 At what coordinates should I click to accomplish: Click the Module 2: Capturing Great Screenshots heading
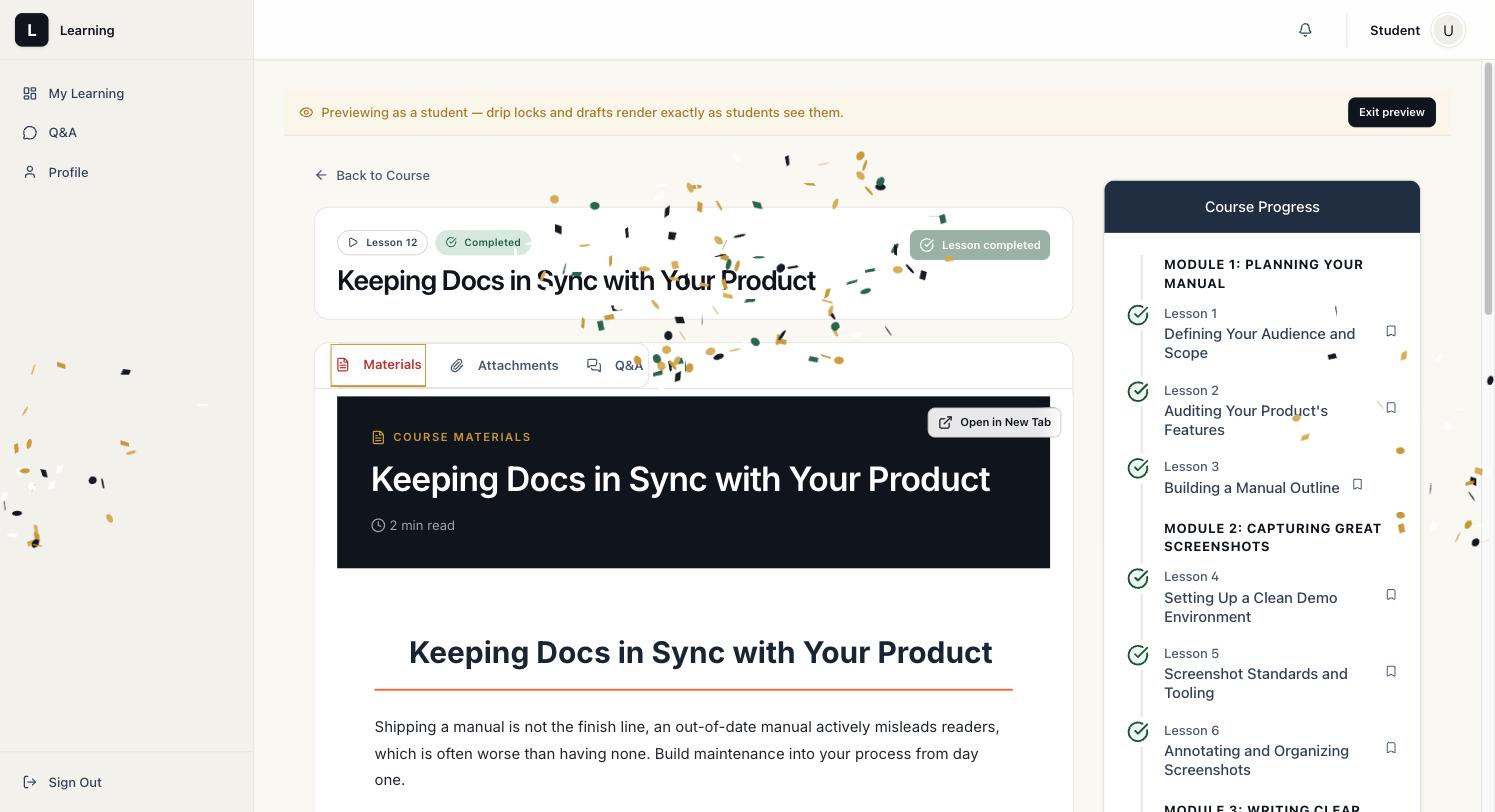pyautogui.click(x=1272, y=537)
